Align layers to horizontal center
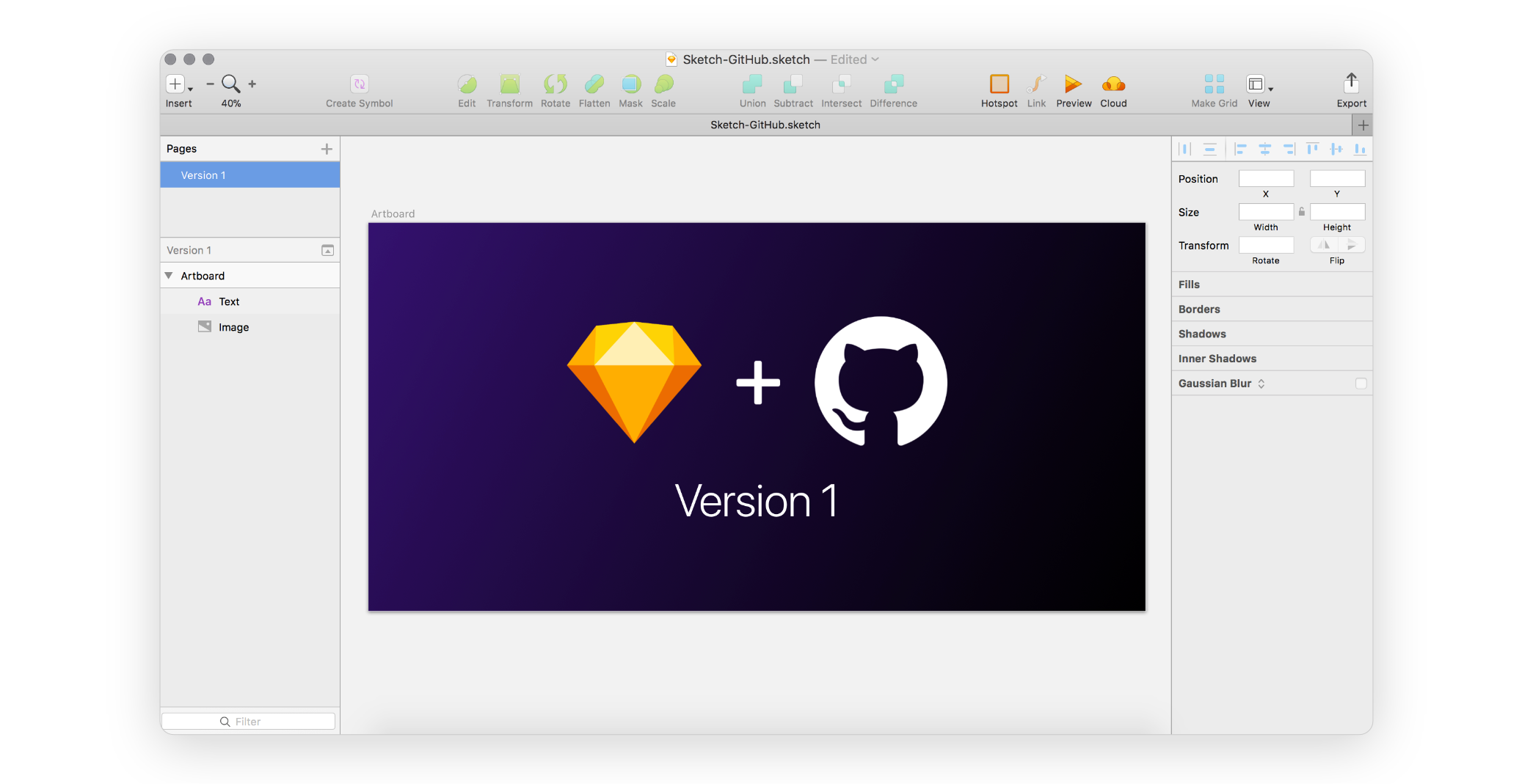1533x784 pixels. coord(1264,149)
